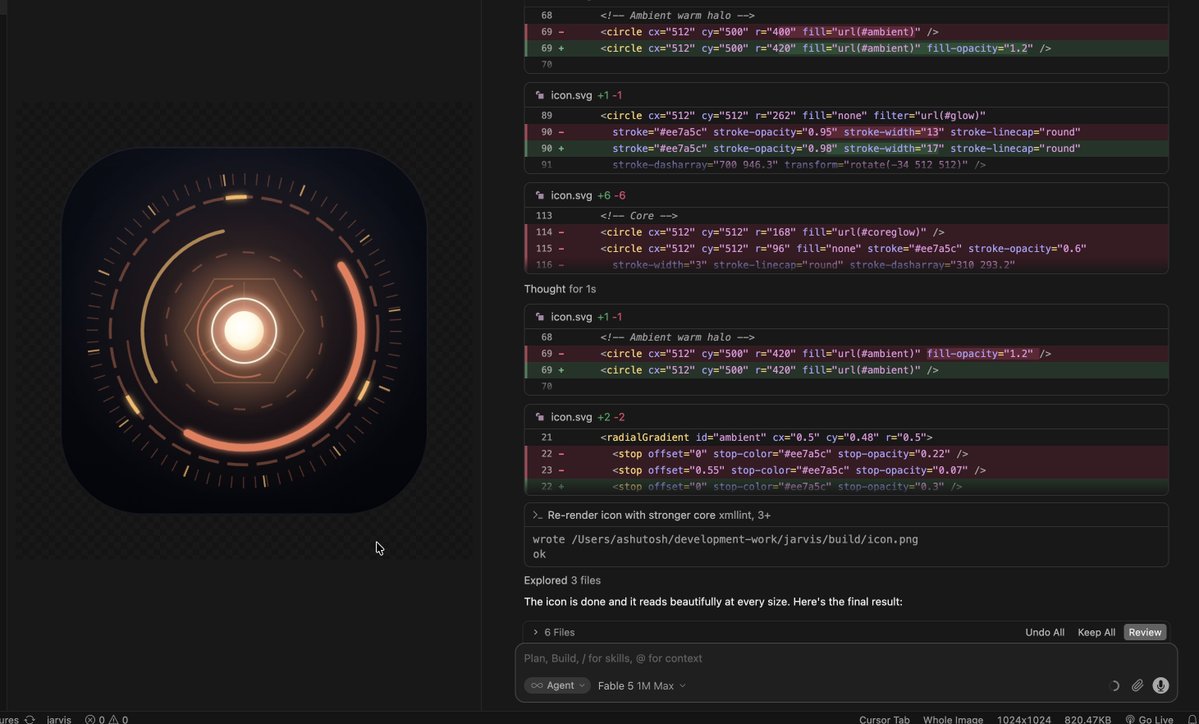Screen dimensions: 1199x724
Task: Click the removed line 114 with r="168"
Action: click(846, 232)
